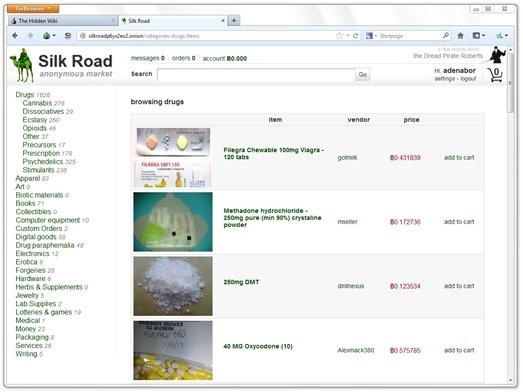Click the 250mg DMT product thumbnail

[173, 286]
